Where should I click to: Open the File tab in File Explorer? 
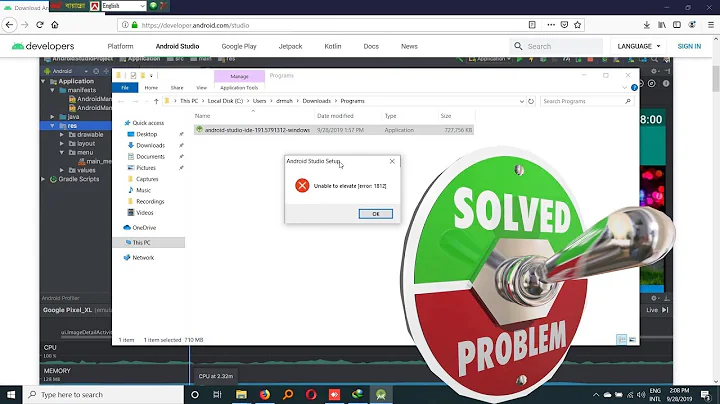point(125,88)
